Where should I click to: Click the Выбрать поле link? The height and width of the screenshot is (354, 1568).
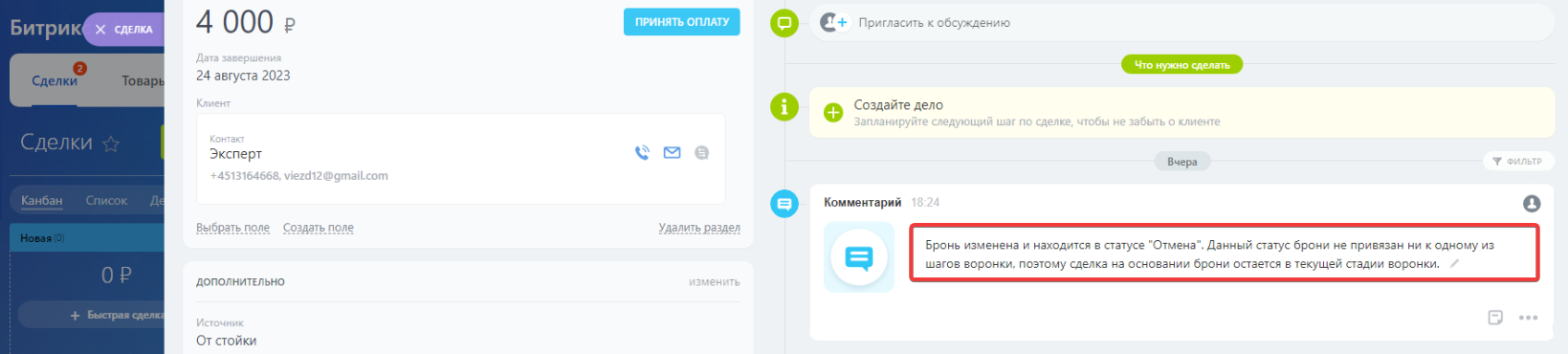coord(232,228)
